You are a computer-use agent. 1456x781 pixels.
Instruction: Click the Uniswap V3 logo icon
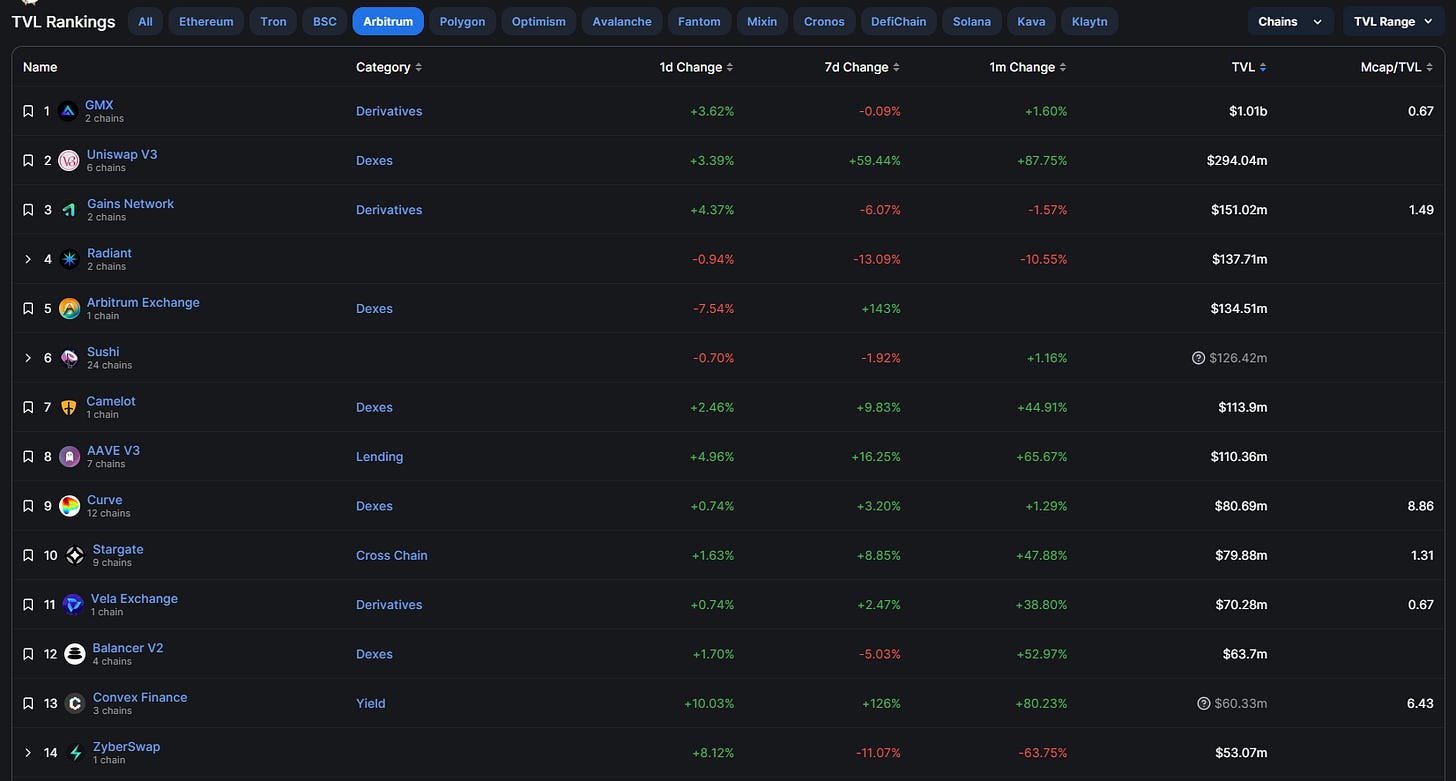(x=69, y=160)
